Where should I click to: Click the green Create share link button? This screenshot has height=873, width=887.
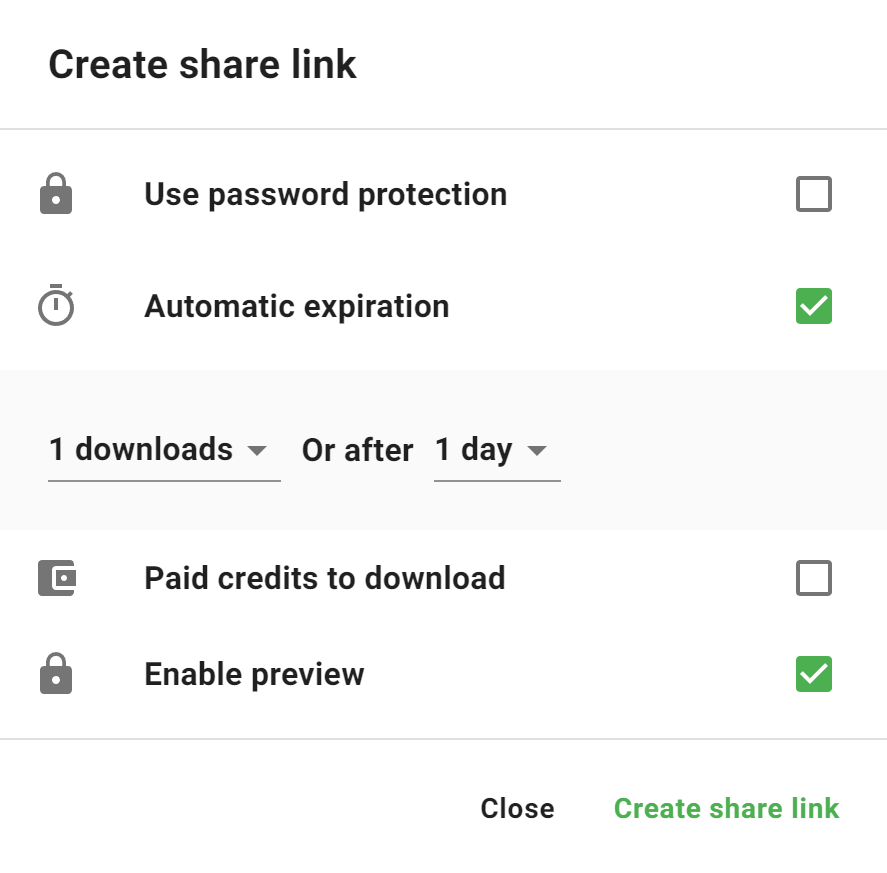click(726, 808)
